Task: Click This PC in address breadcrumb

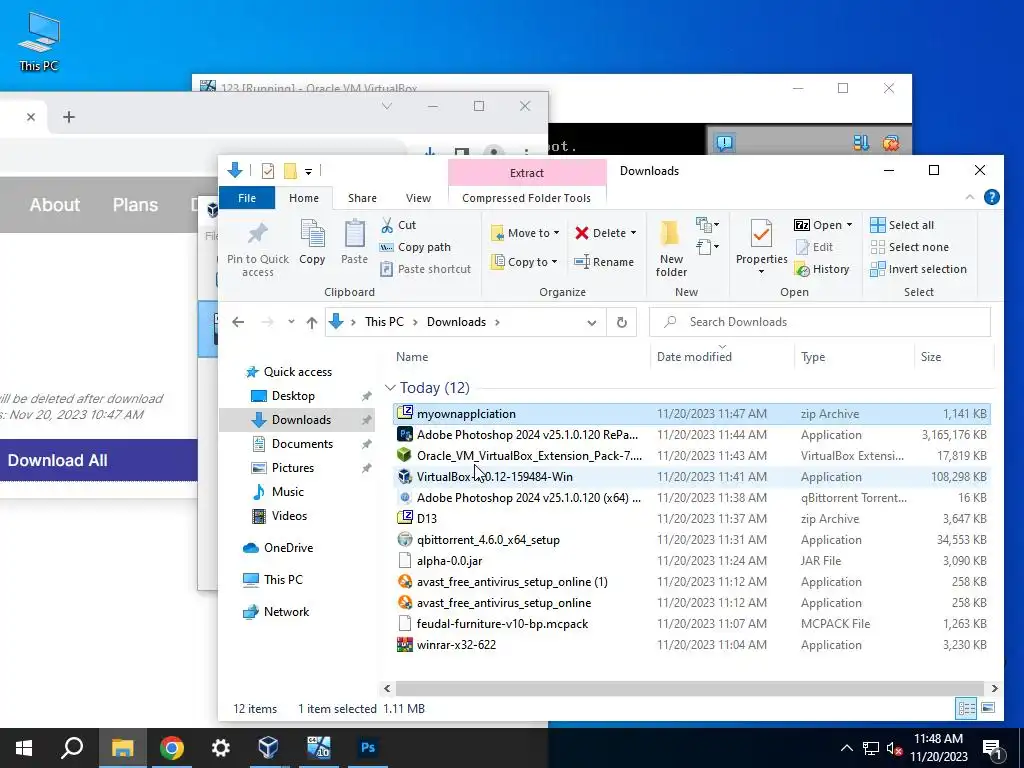Action: (384, 322)
